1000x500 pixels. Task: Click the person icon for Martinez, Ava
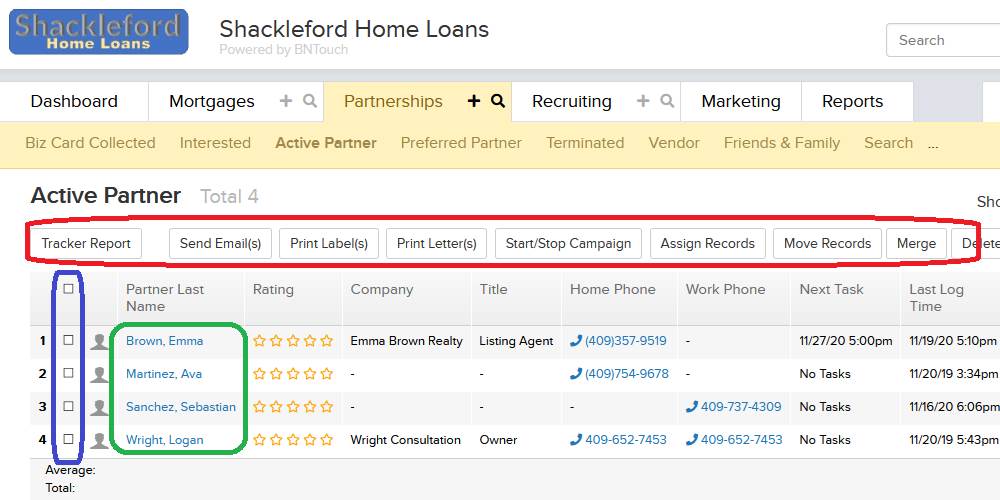pos(99,374)
